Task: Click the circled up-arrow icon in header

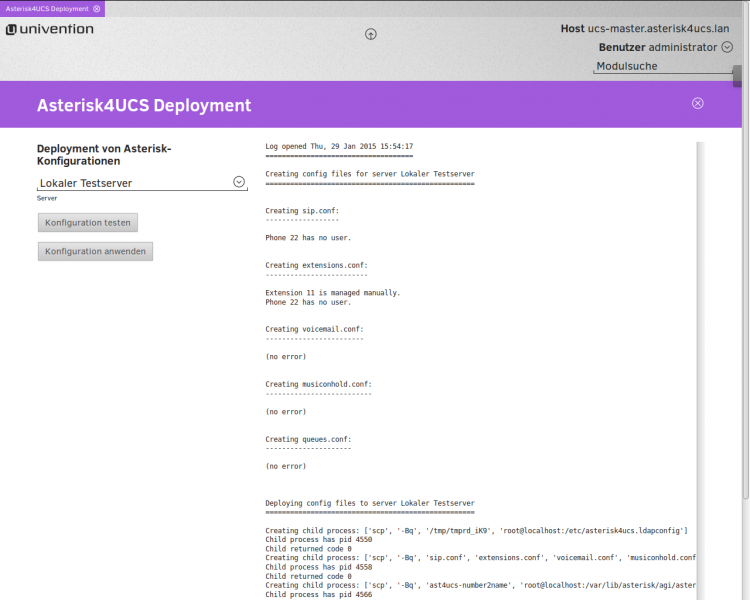Action: click(371, 34)
